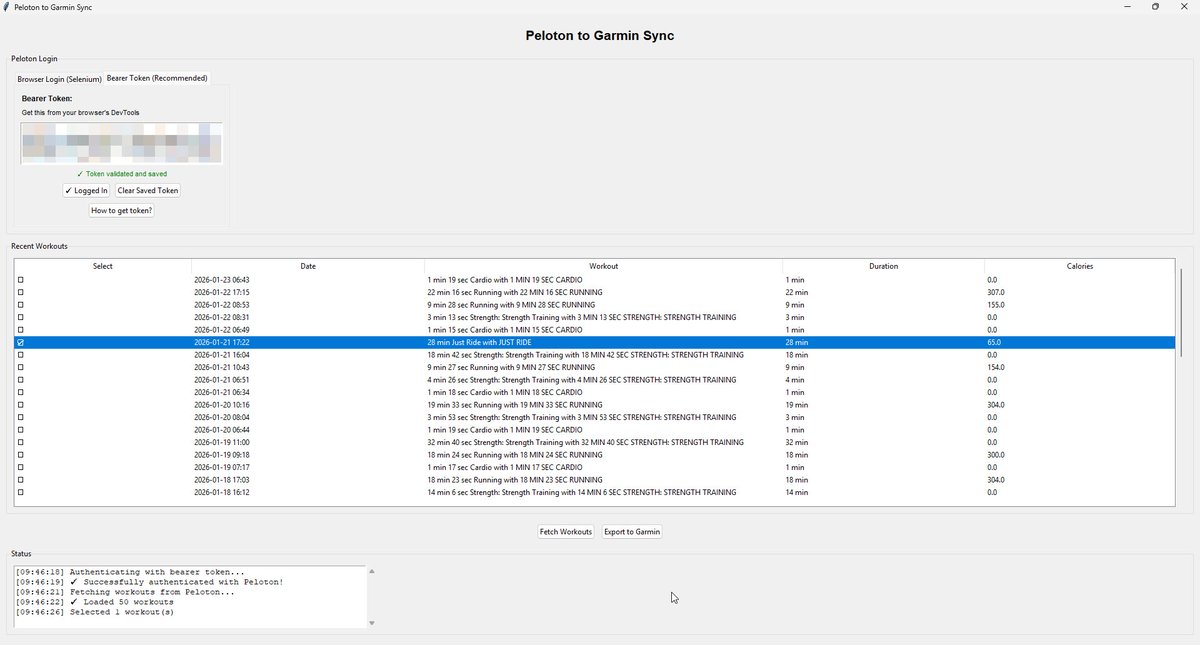Click the Logged In button

point(86,190)
